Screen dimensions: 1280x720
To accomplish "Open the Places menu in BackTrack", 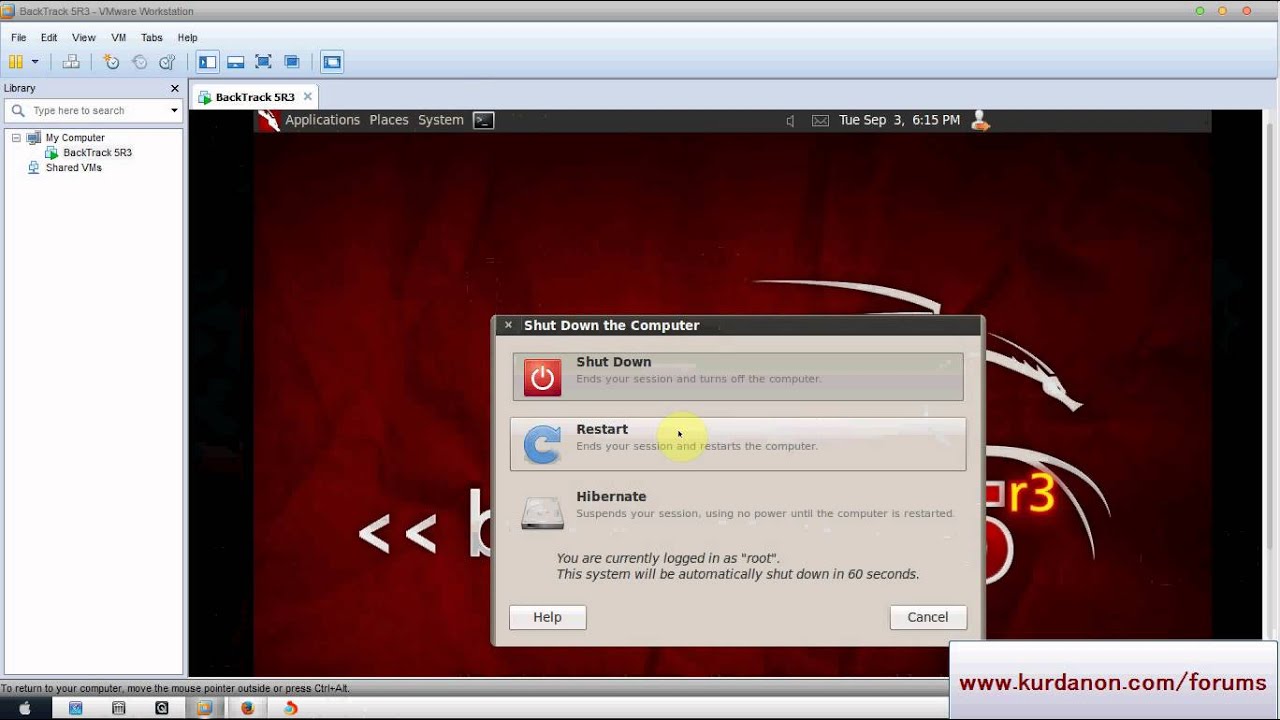I will click(389, 120).
